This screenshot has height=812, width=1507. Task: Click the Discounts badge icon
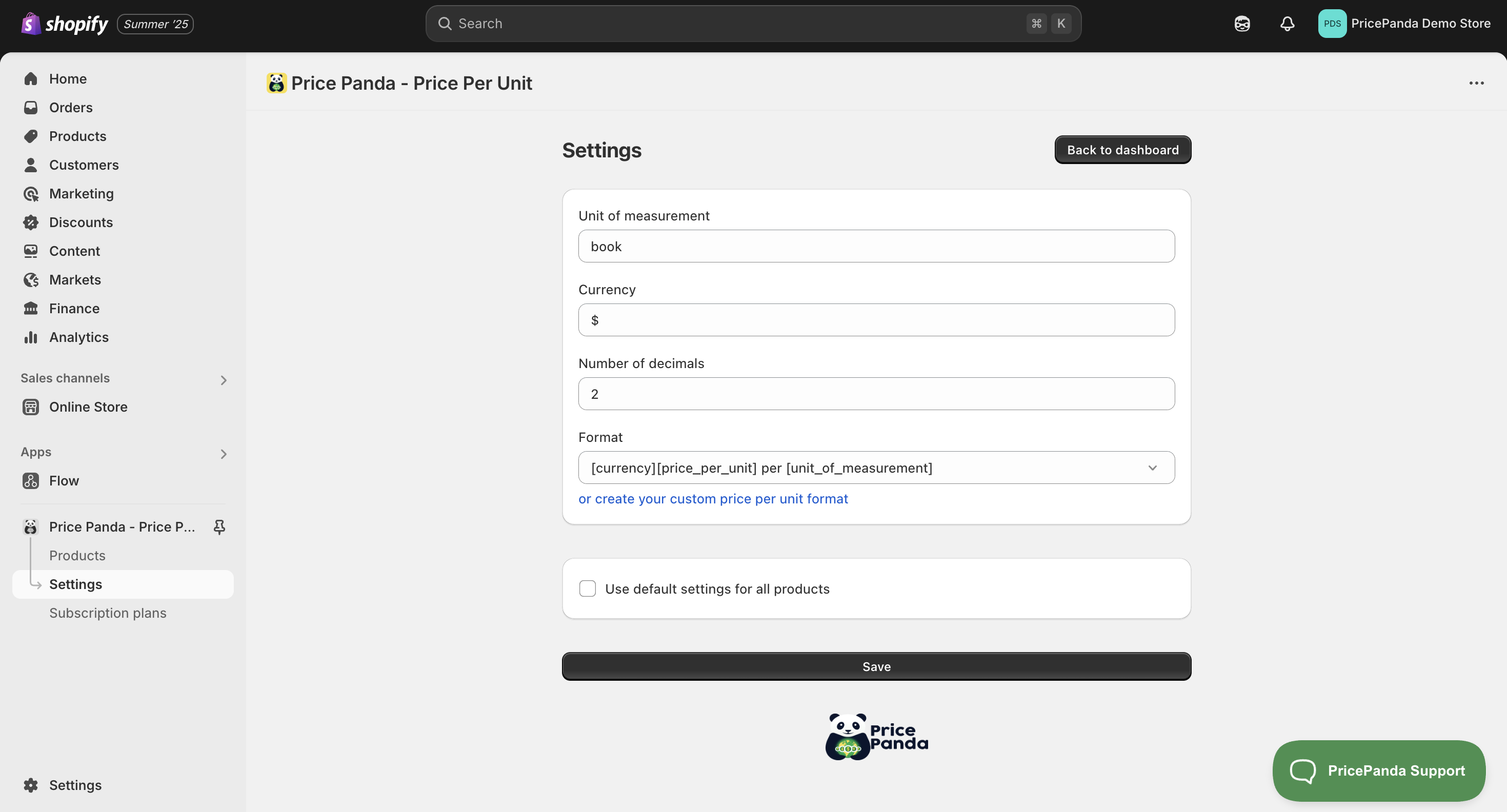point(31,222)
